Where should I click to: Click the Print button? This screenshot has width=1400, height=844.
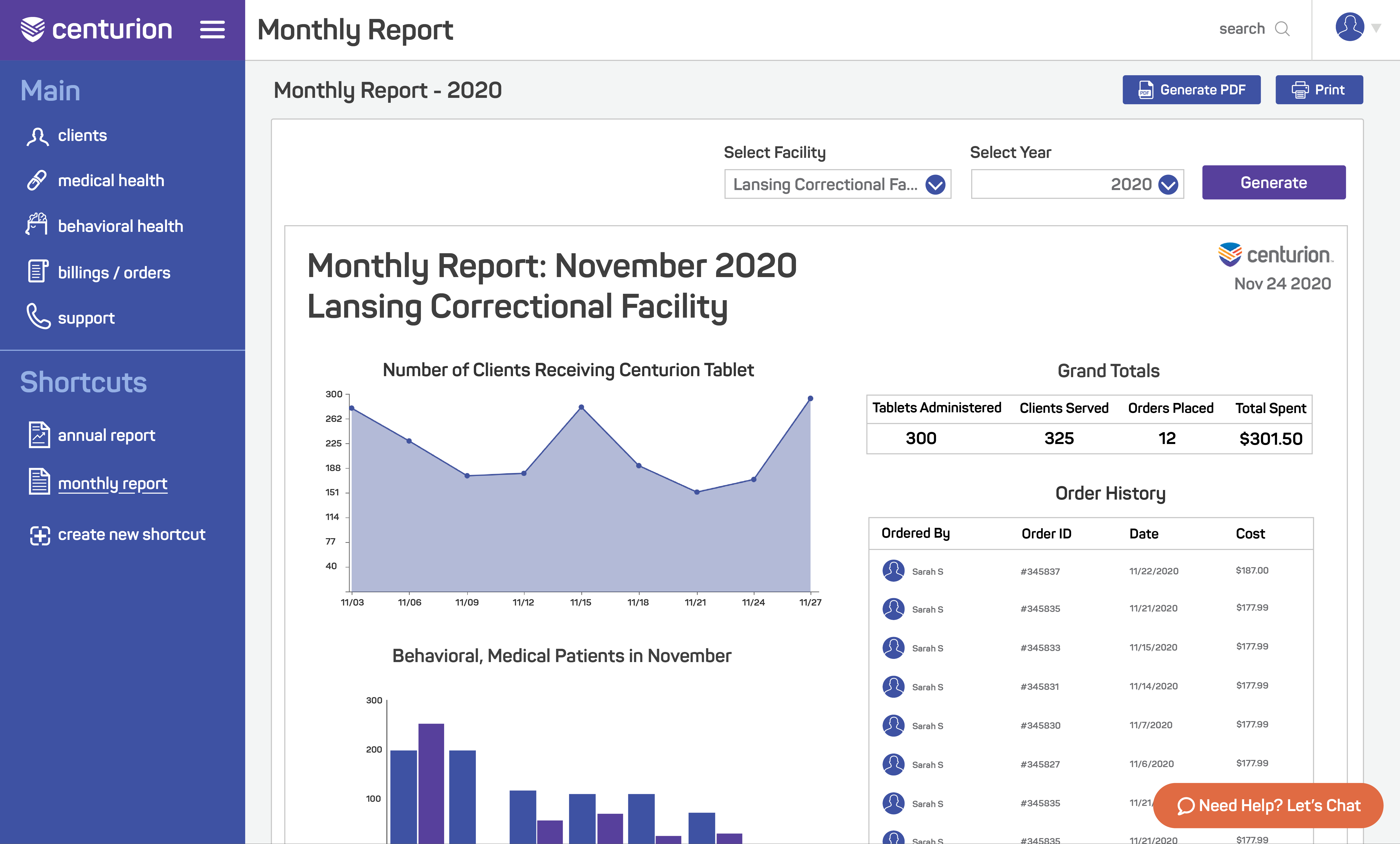1319,90
